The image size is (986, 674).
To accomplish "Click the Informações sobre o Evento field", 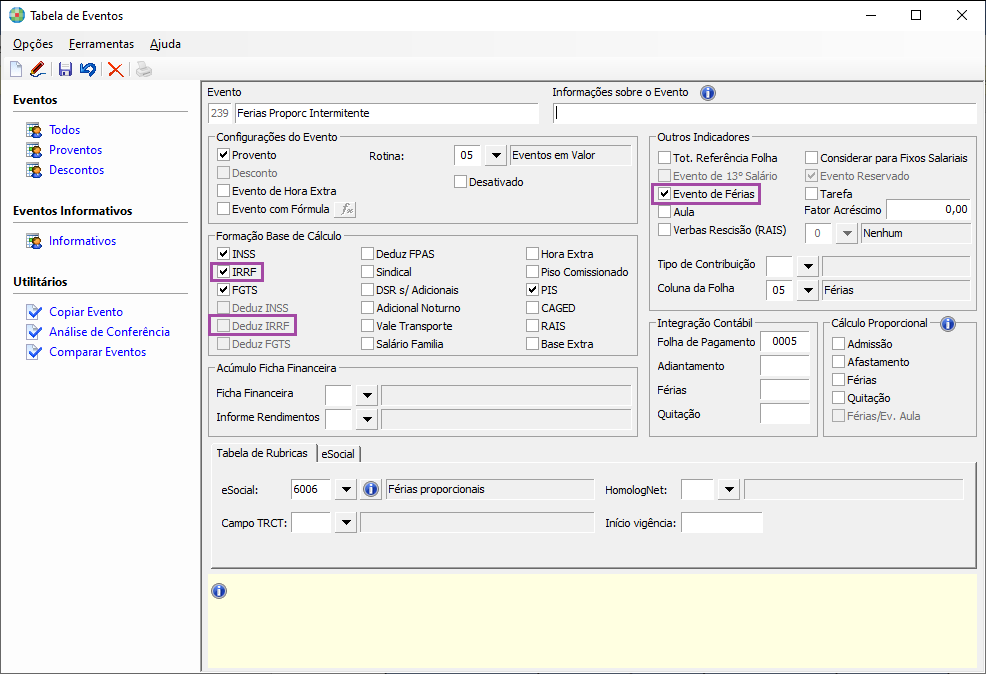I will click(764, 113).
